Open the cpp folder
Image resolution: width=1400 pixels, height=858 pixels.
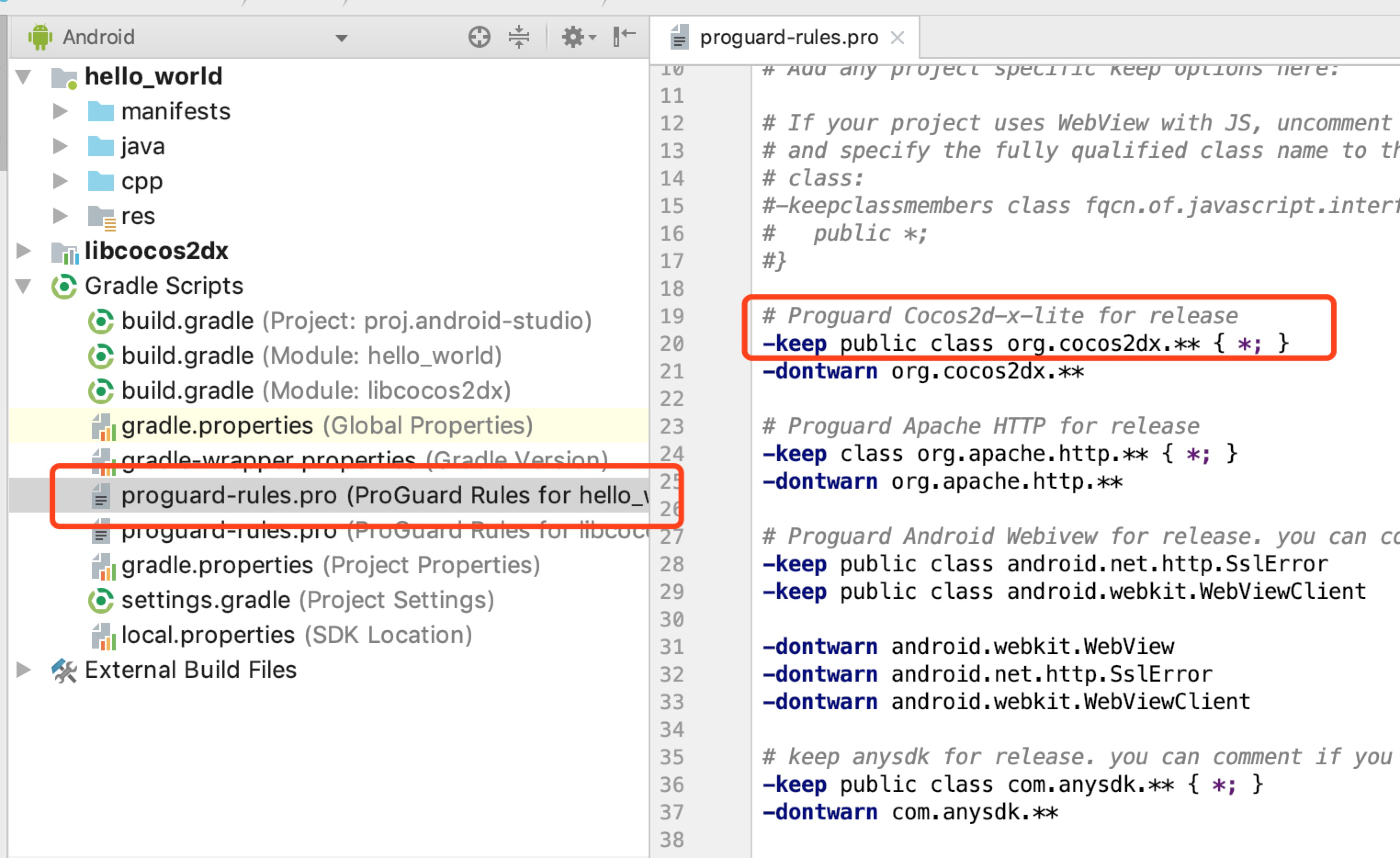141,181
